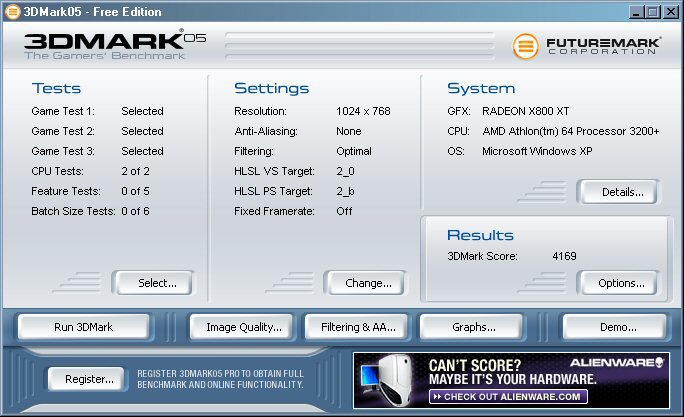Screen dimensions: 684x417
Task: Click the Register 3DMark05 Pro promo text
Action: (220, 379)
